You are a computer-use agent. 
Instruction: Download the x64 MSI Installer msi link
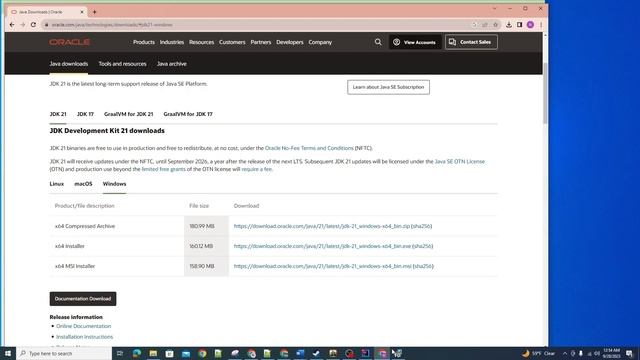pos(322,266)
